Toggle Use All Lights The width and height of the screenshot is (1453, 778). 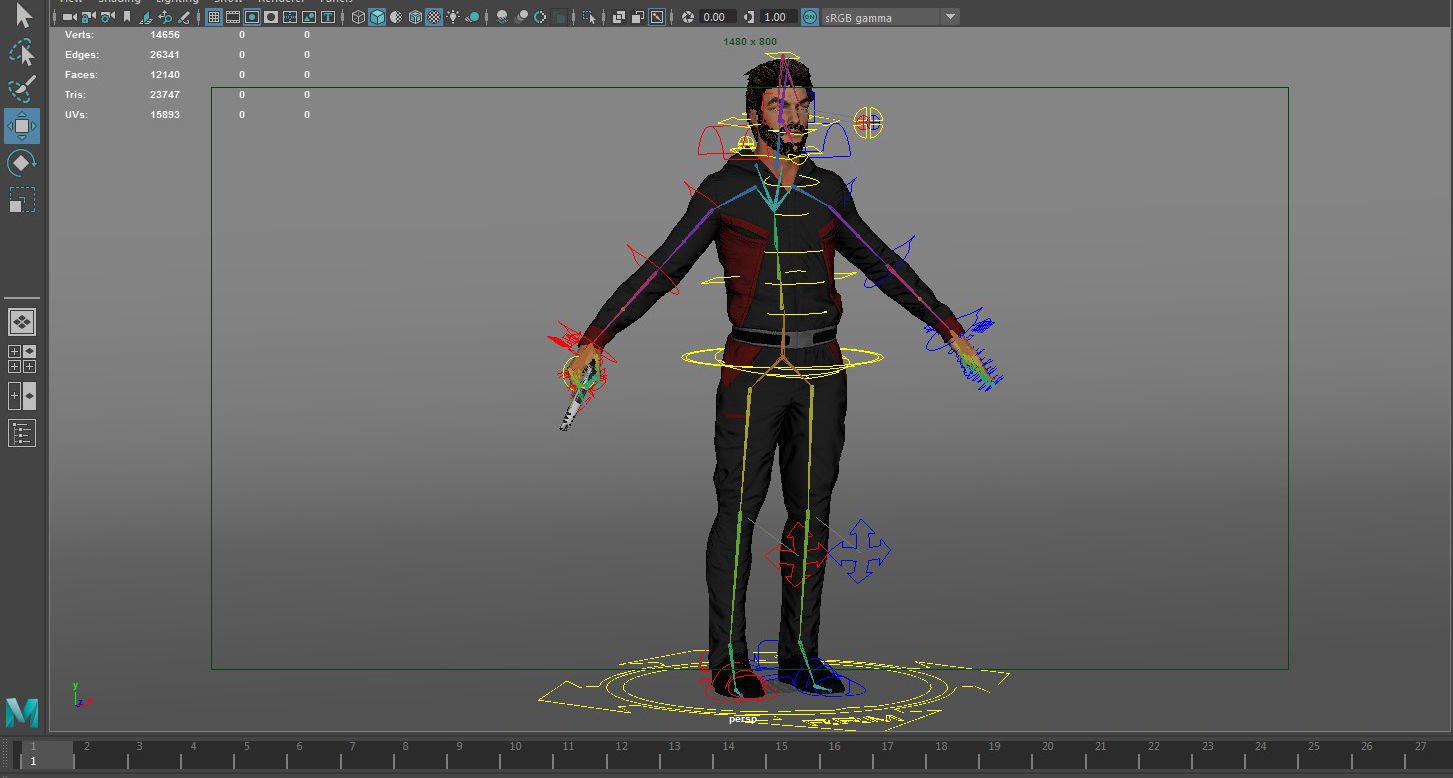[453, 17]
